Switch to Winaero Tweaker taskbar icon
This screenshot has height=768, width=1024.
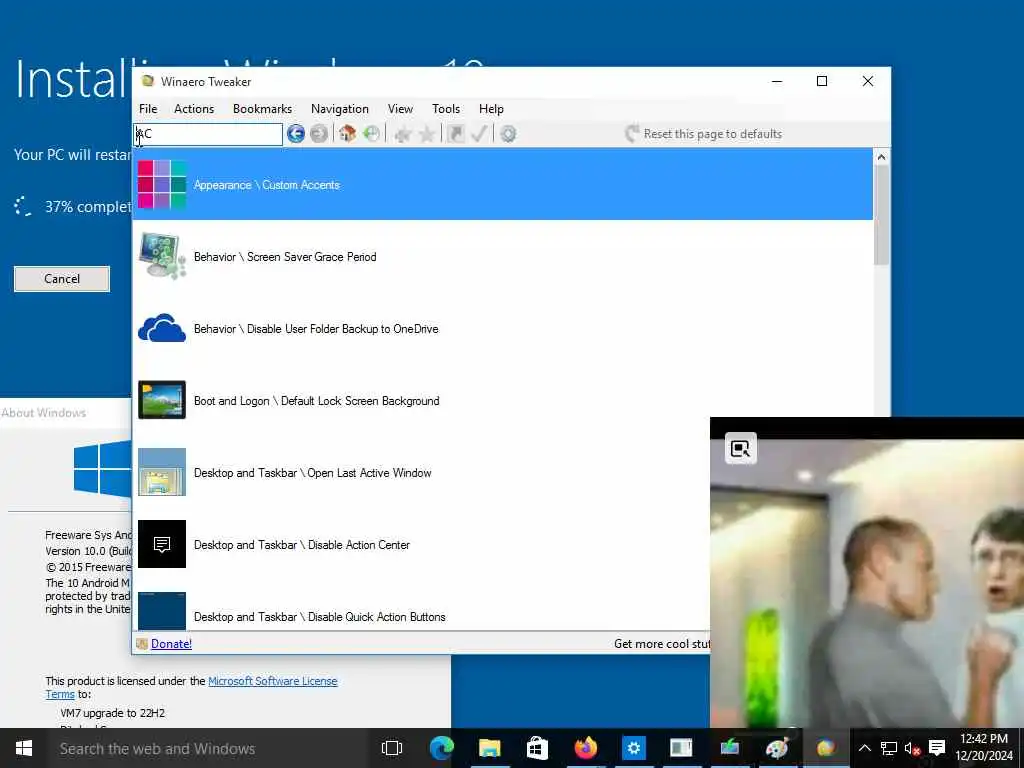(x=825, y=748)
